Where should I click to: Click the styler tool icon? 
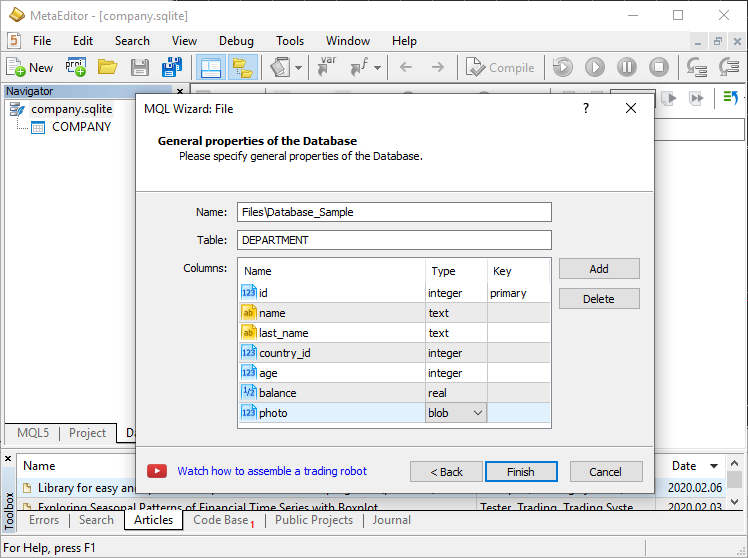click(280, 67)
